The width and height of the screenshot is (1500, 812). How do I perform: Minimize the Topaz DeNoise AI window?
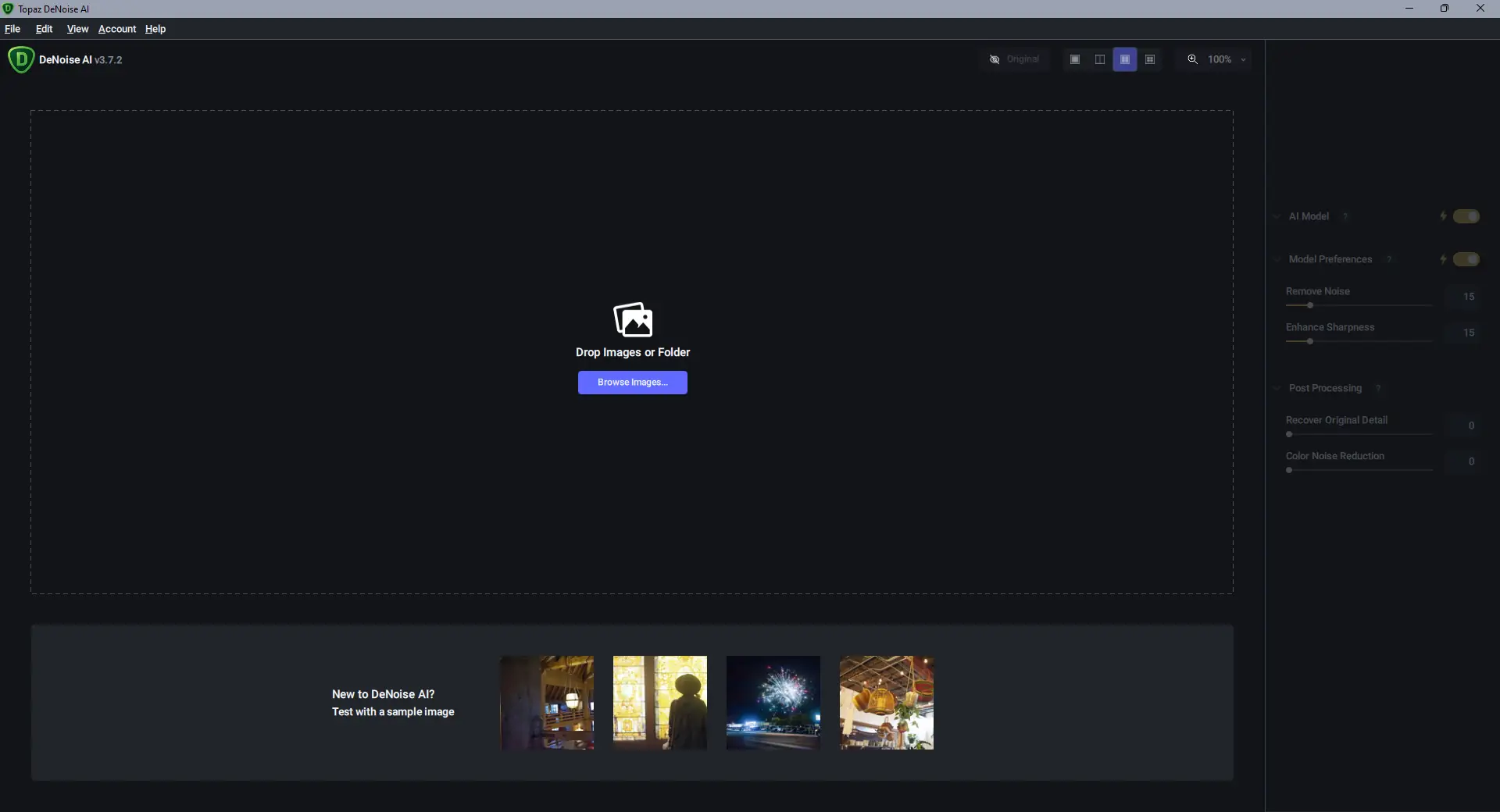click(1409, 9)
